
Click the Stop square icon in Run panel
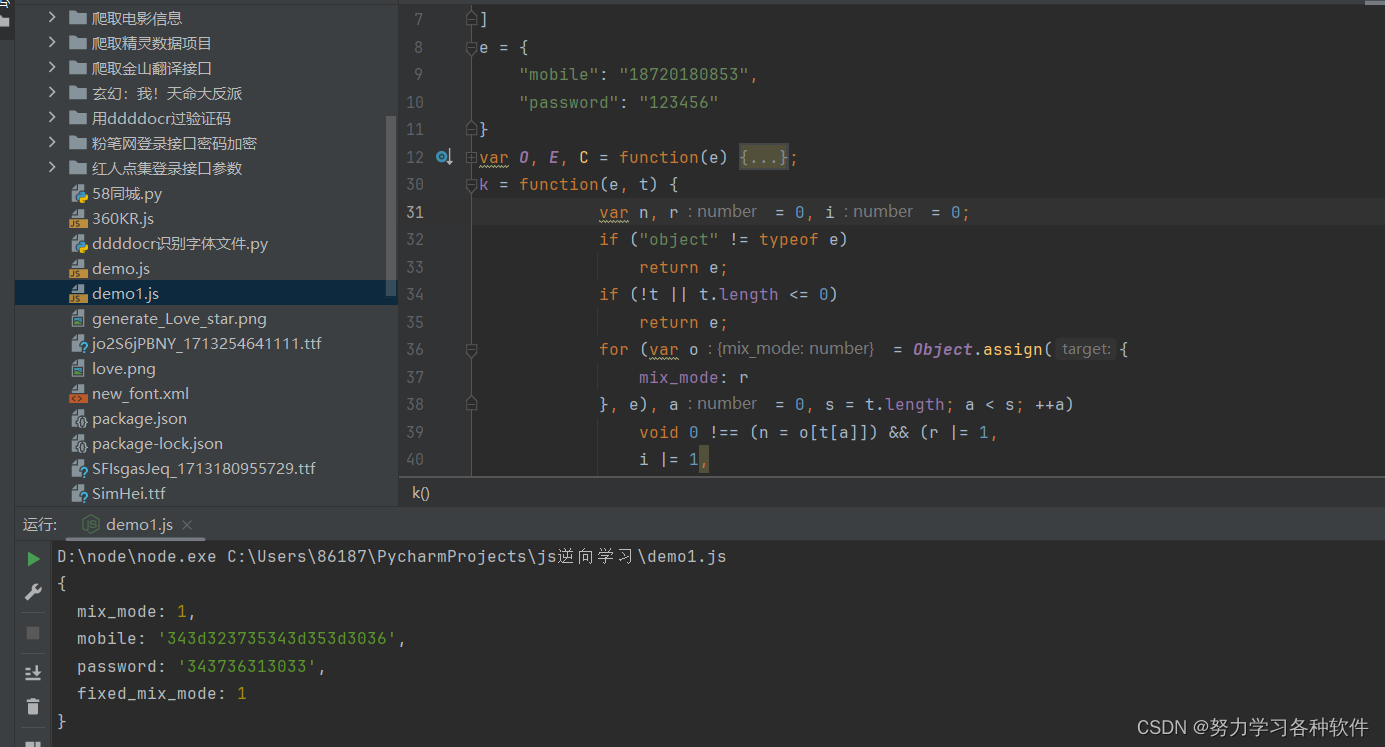pyautogui.click(x=33, y=633)
